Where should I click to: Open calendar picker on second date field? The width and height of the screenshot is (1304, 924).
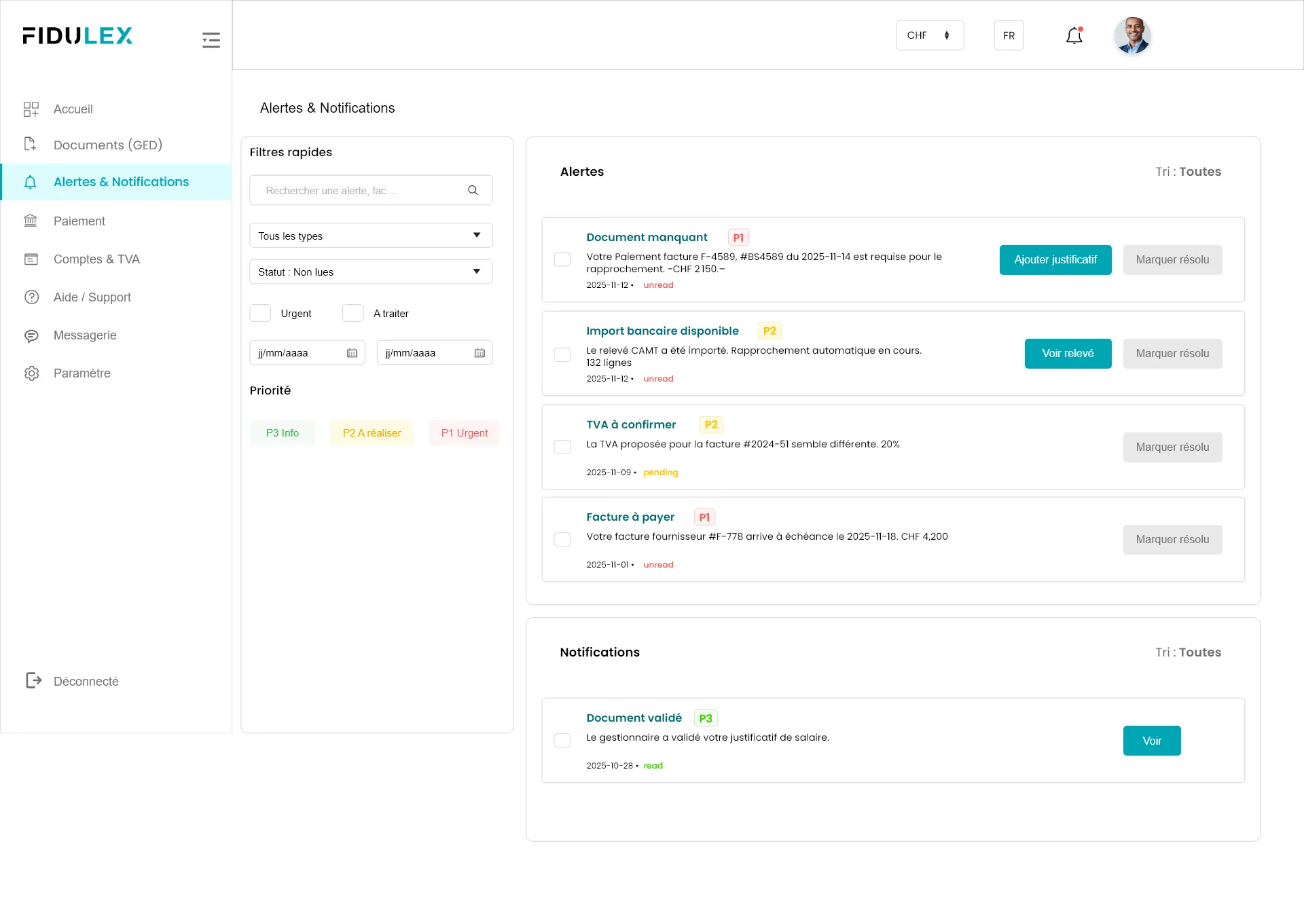(x=479, y=353)
